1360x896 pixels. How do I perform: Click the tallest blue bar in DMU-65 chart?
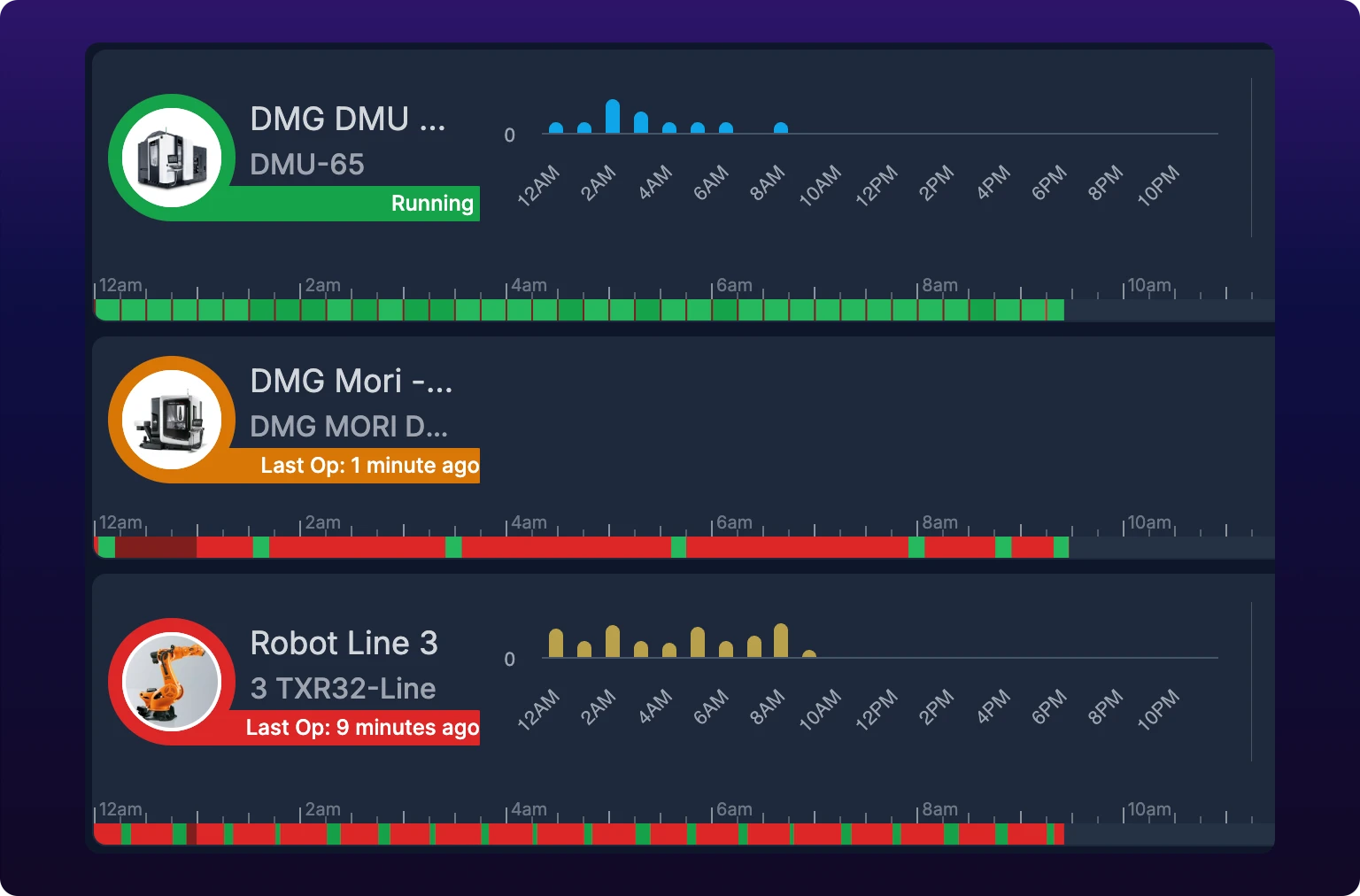(x=613, y=116)
